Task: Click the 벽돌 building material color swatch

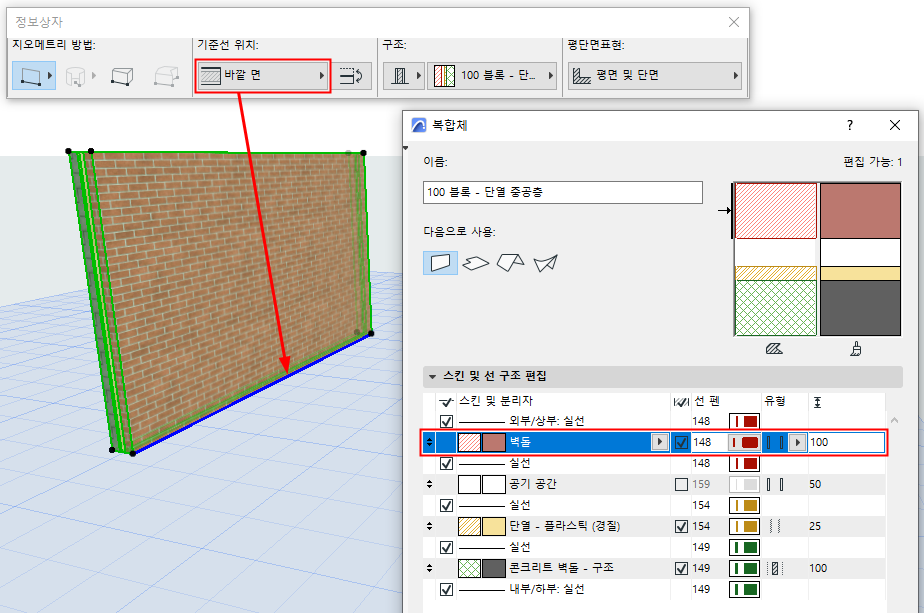Action: click(494, 442)
